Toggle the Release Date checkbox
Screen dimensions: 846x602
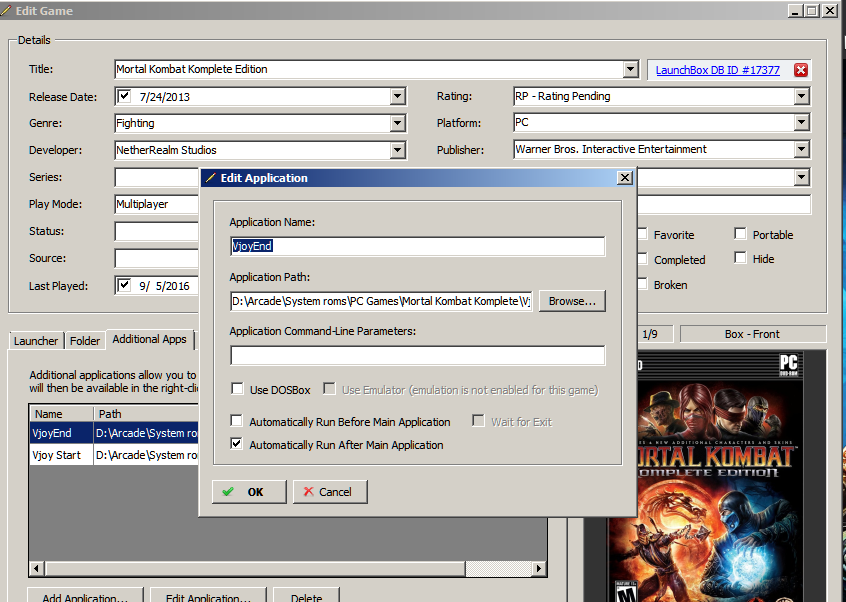pyautogui.click(x=124, y=96)
